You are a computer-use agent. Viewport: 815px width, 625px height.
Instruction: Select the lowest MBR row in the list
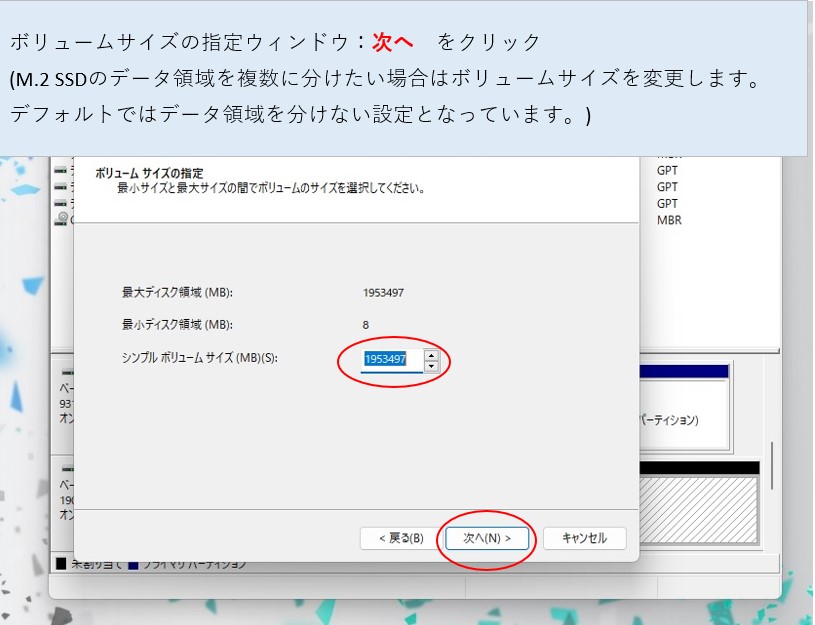pyautogui.click(x=669, y=220)
